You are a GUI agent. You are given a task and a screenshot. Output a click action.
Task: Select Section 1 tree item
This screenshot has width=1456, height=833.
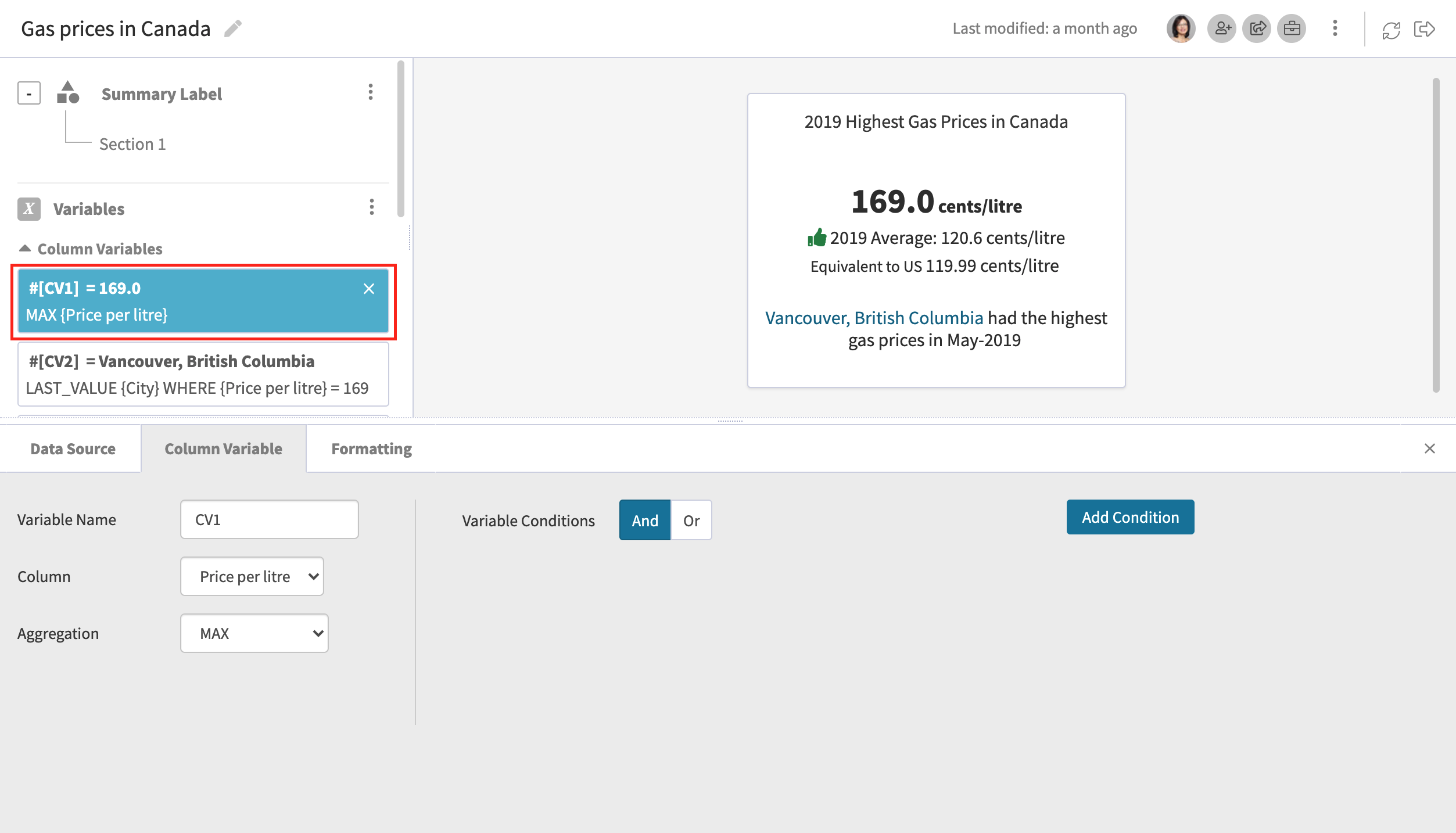133,143
